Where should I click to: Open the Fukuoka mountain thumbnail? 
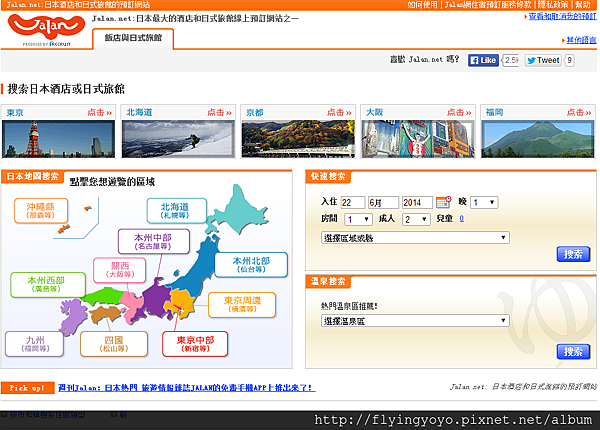click(x=538, y=139)
